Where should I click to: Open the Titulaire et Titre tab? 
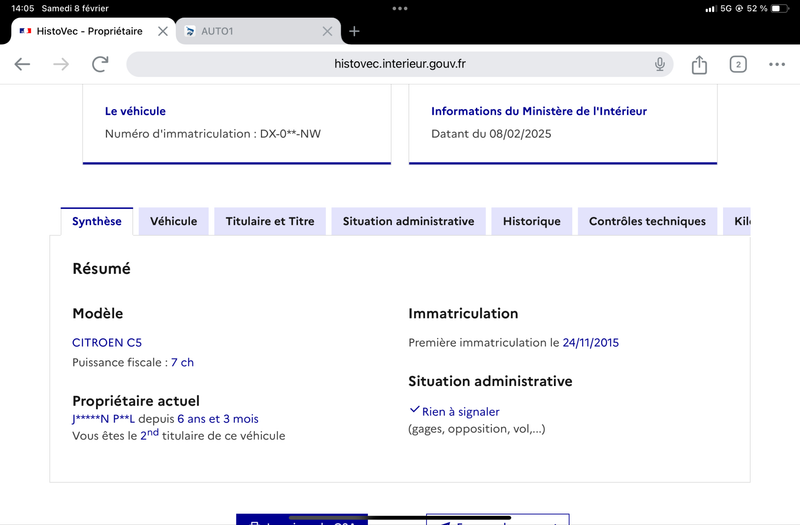coord(270,221)
